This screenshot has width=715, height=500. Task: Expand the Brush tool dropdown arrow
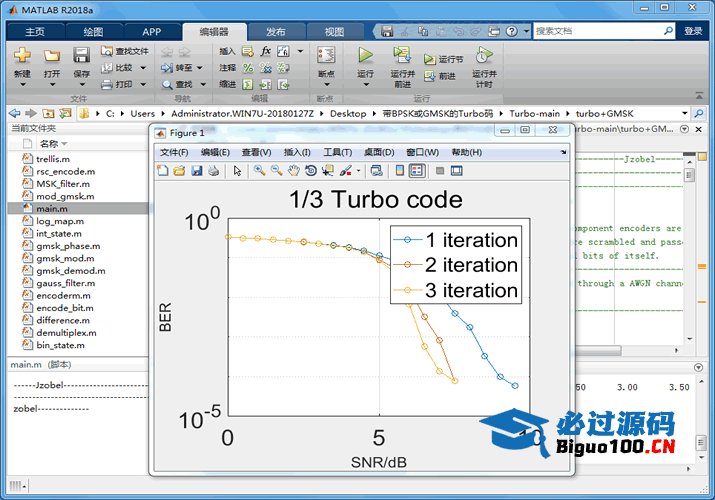357,171
